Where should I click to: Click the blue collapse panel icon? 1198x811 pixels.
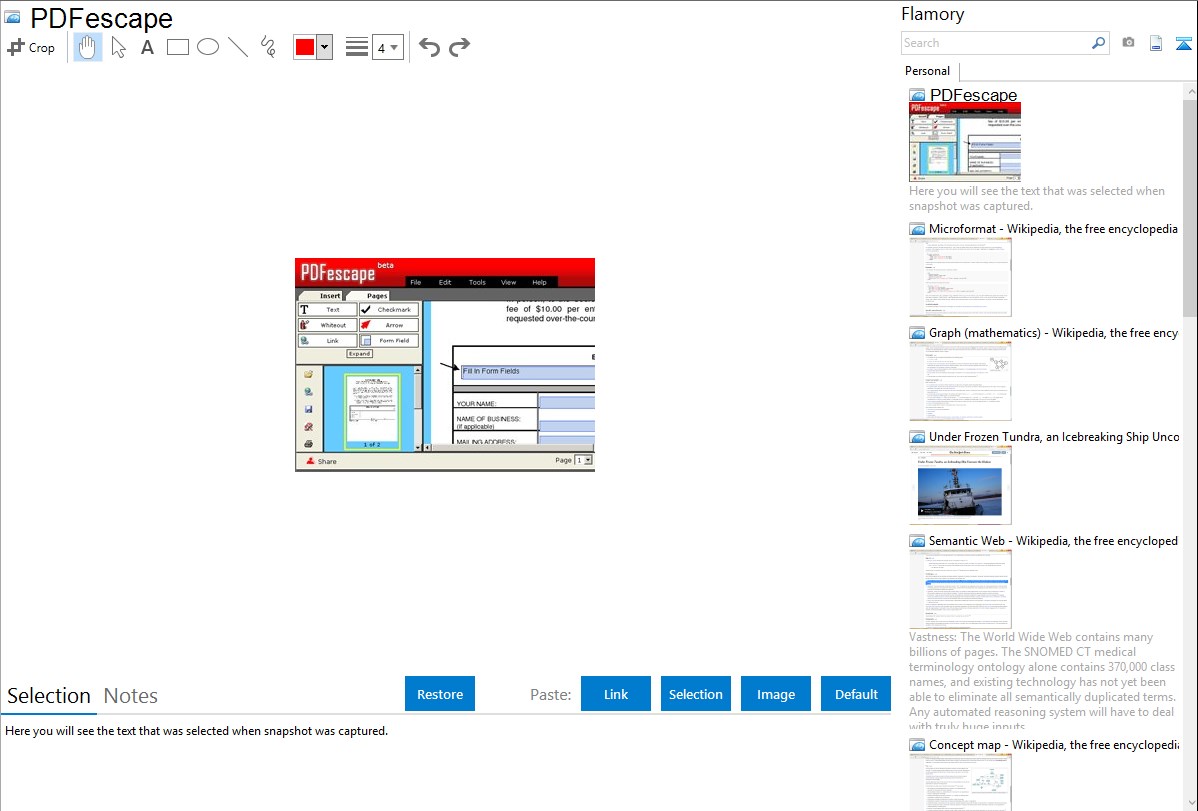click(x=1183, y=43)
